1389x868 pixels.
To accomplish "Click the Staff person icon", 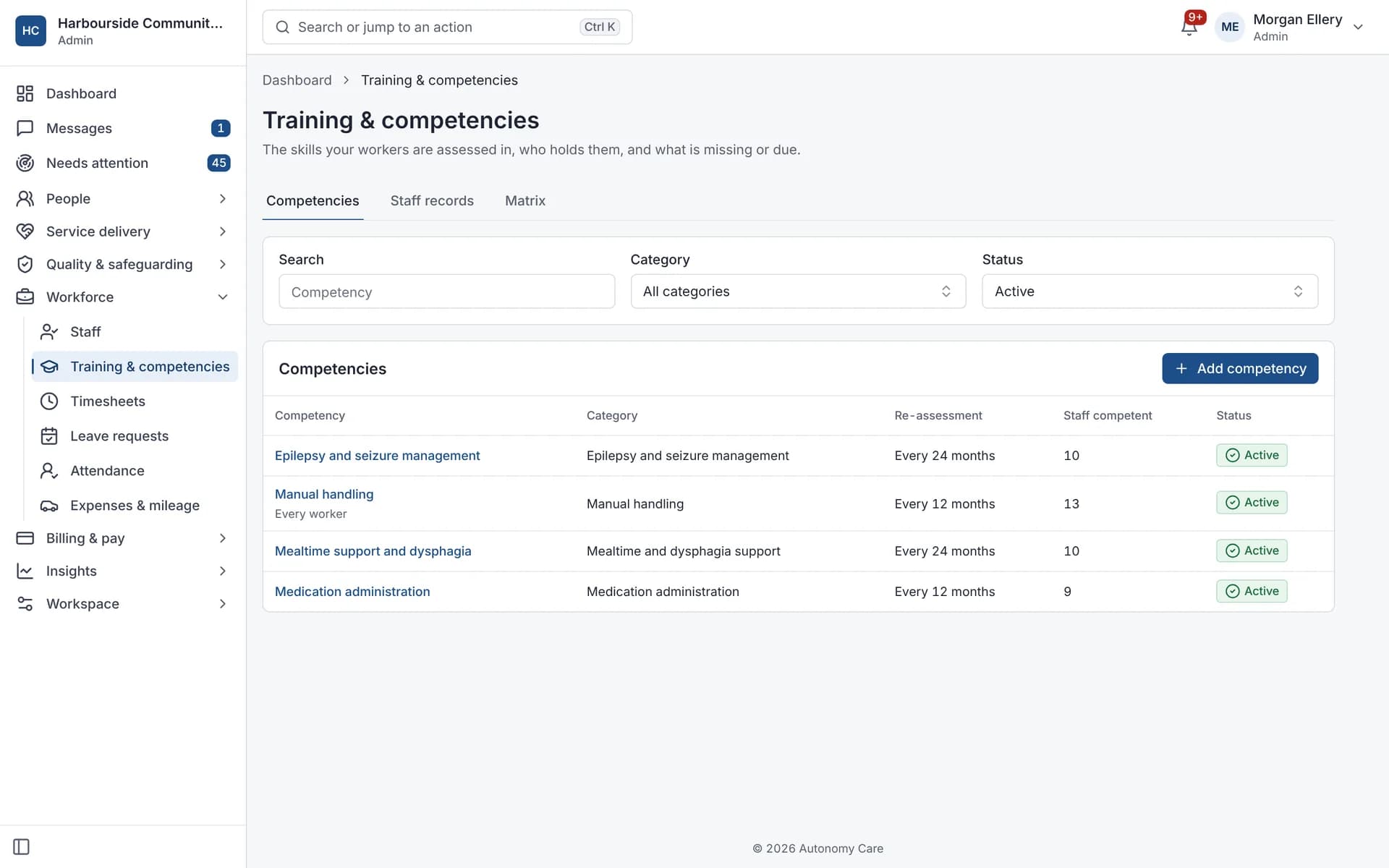I will (48, 331).
